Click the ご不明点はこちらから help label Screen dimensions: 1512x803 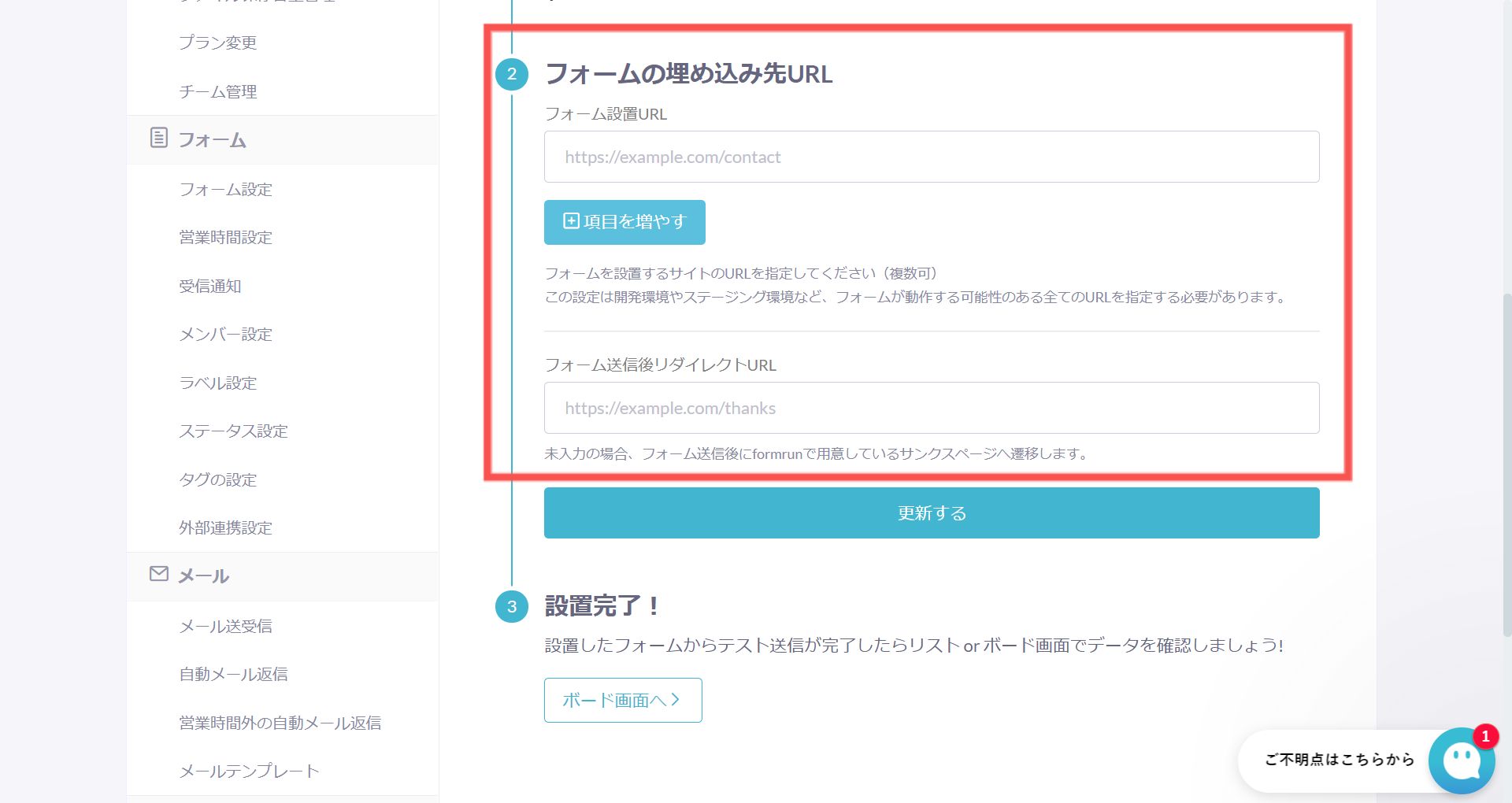1339,760
